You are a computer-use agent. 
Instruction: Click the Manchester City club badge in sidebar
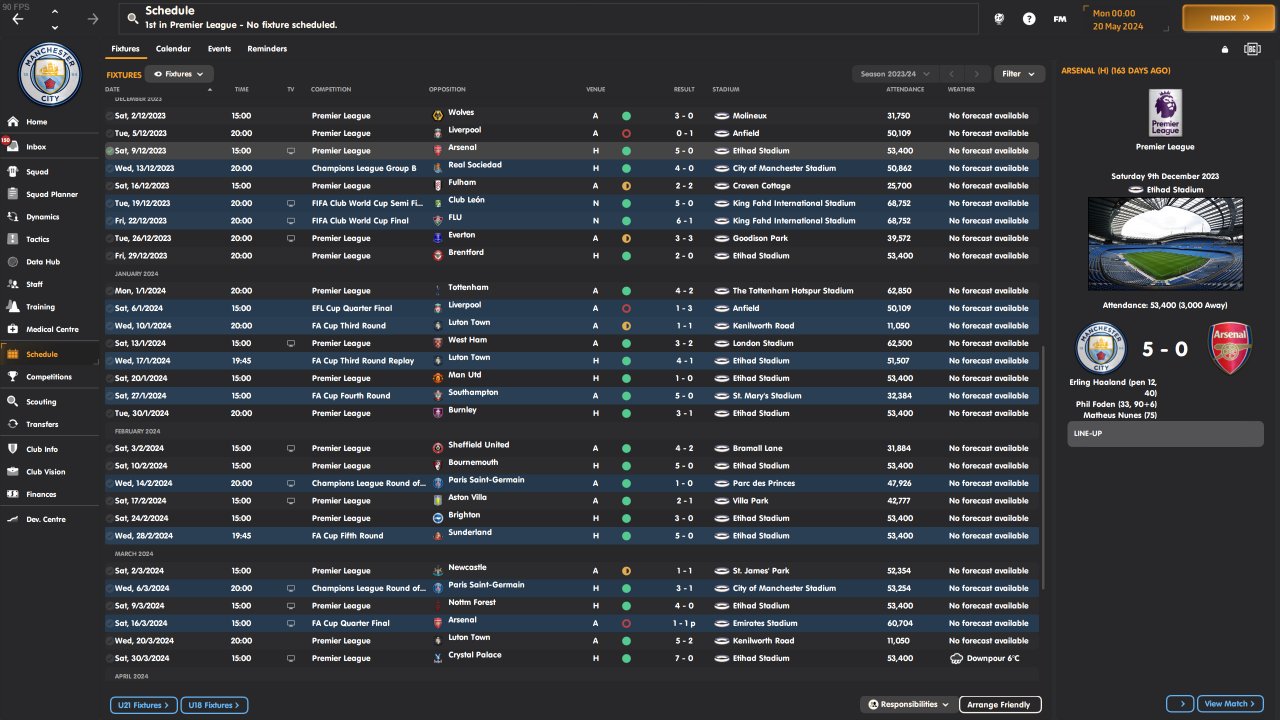point(49,75)
